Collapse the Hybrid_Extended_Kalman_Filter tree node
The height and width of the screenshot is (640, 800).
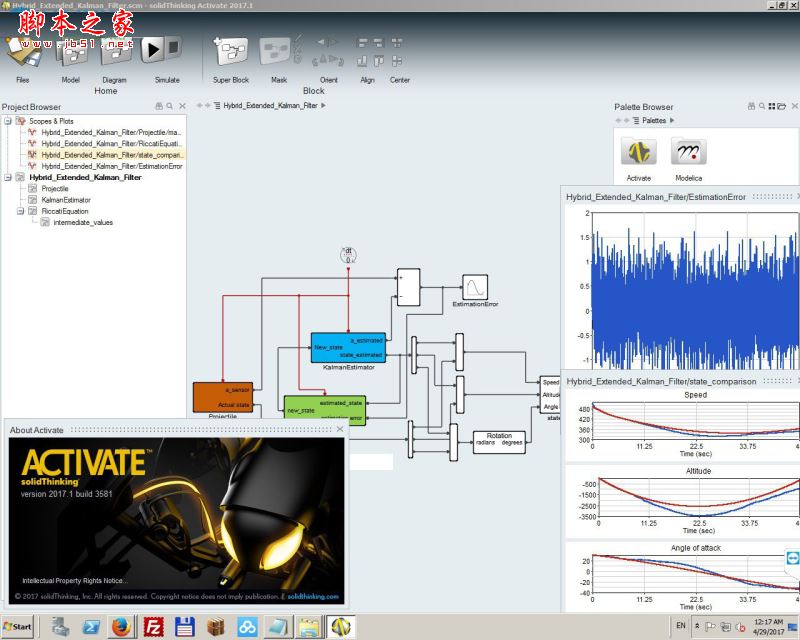pos(8,177)
